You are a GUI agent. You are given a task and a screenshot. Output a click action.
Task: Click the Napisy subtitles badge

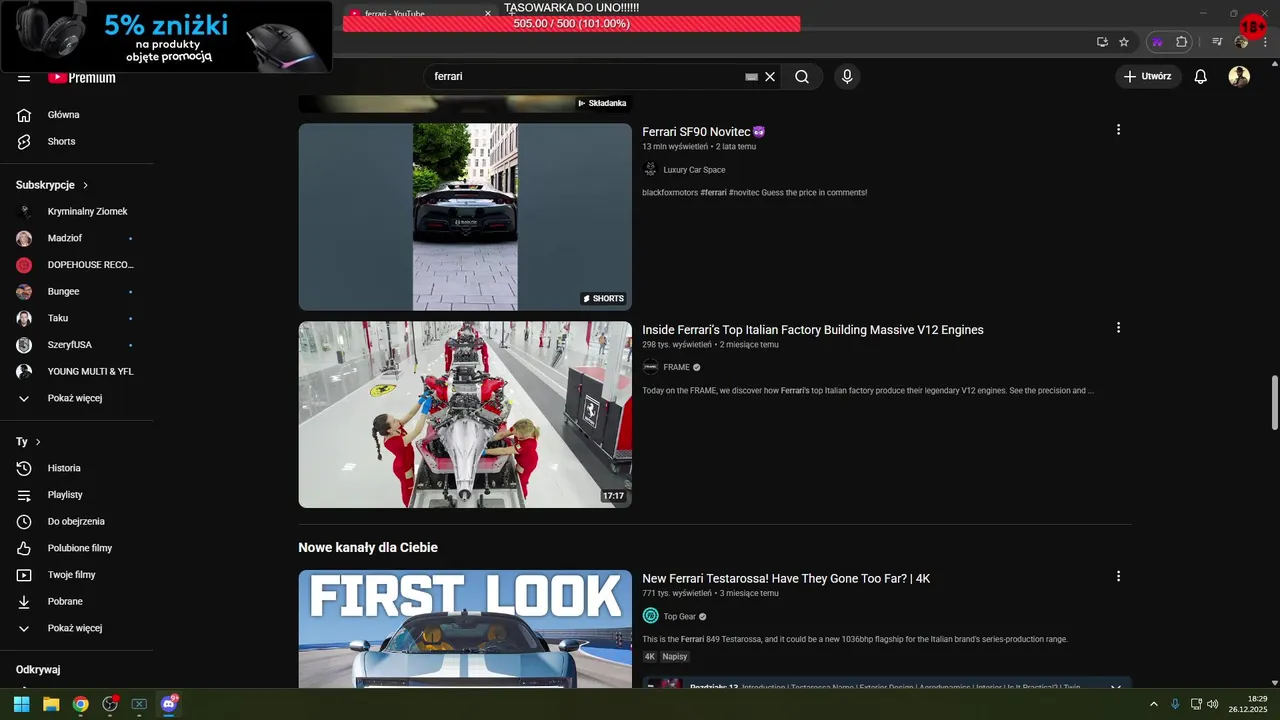[x=675, y=657]
